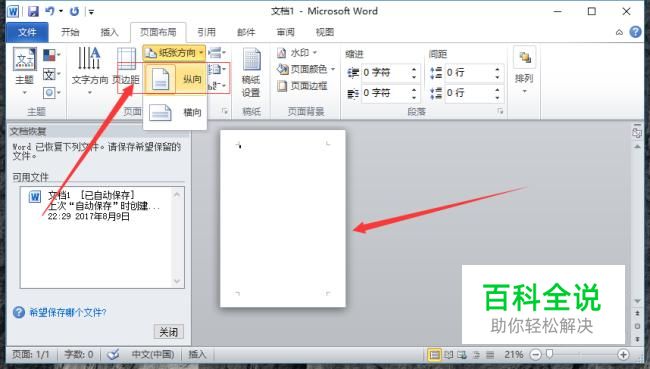This screenshot has width=650, height=369.
Task: Click the 关闭 button in recovery pane
Action: [x=169, y=332]
